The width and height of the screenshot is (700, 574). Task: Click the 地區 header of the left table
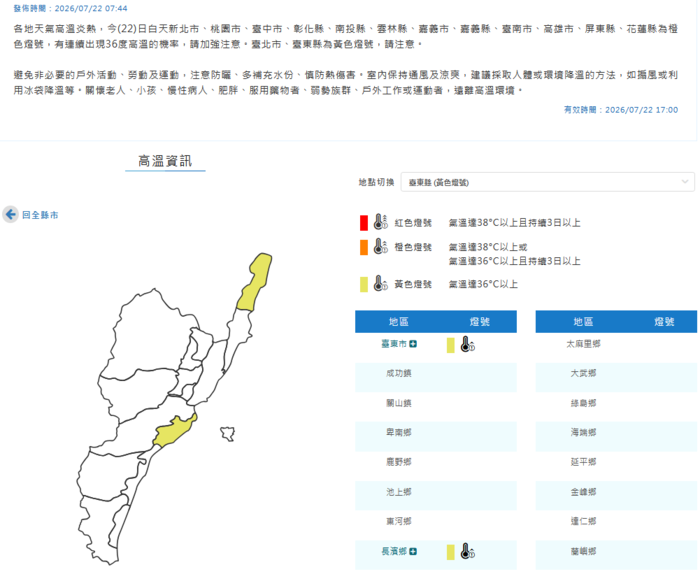399,322
